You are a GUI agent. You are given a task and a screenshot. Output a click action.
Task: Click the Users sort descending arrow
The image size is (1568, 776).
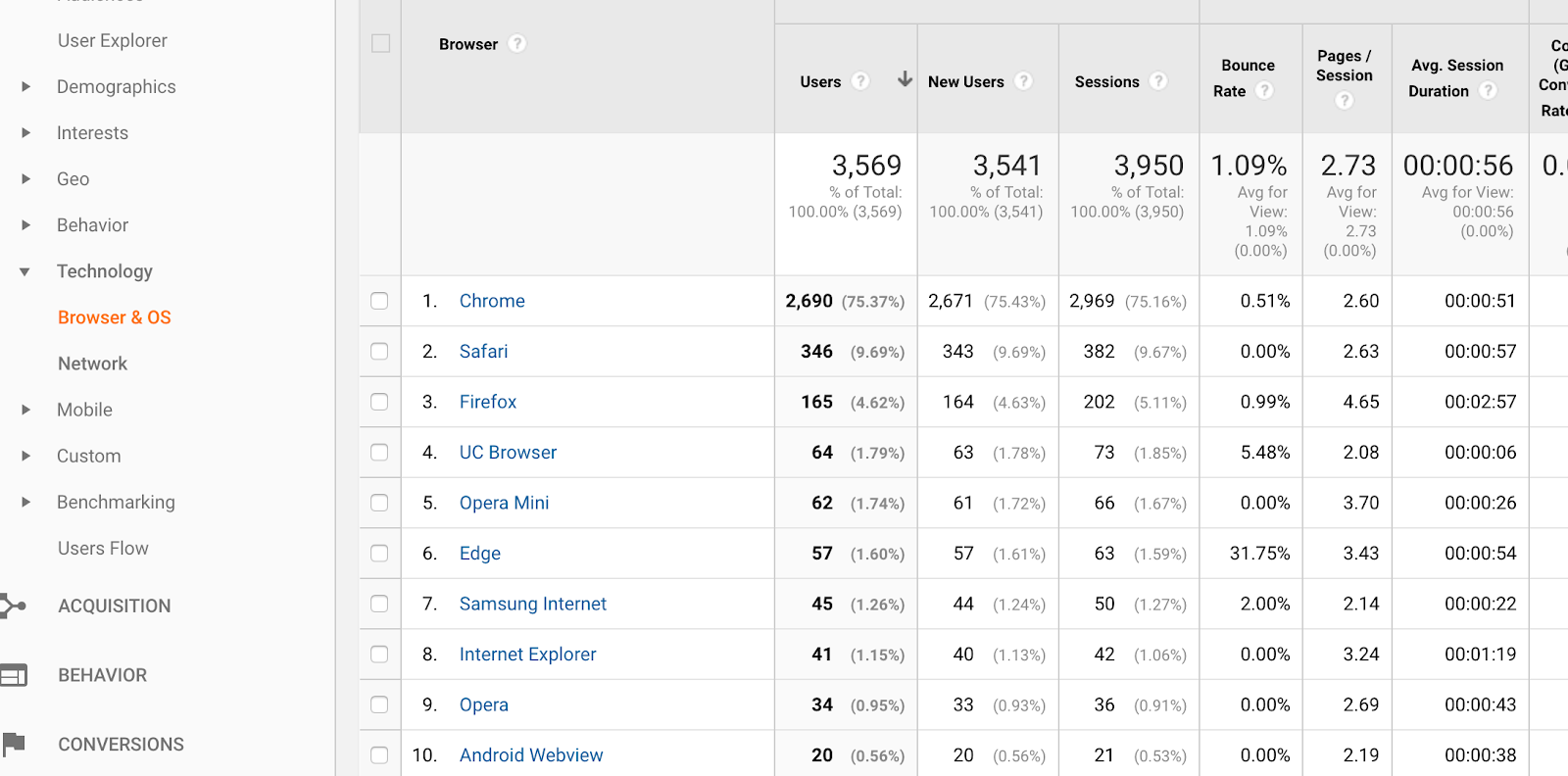click(905, 79)
